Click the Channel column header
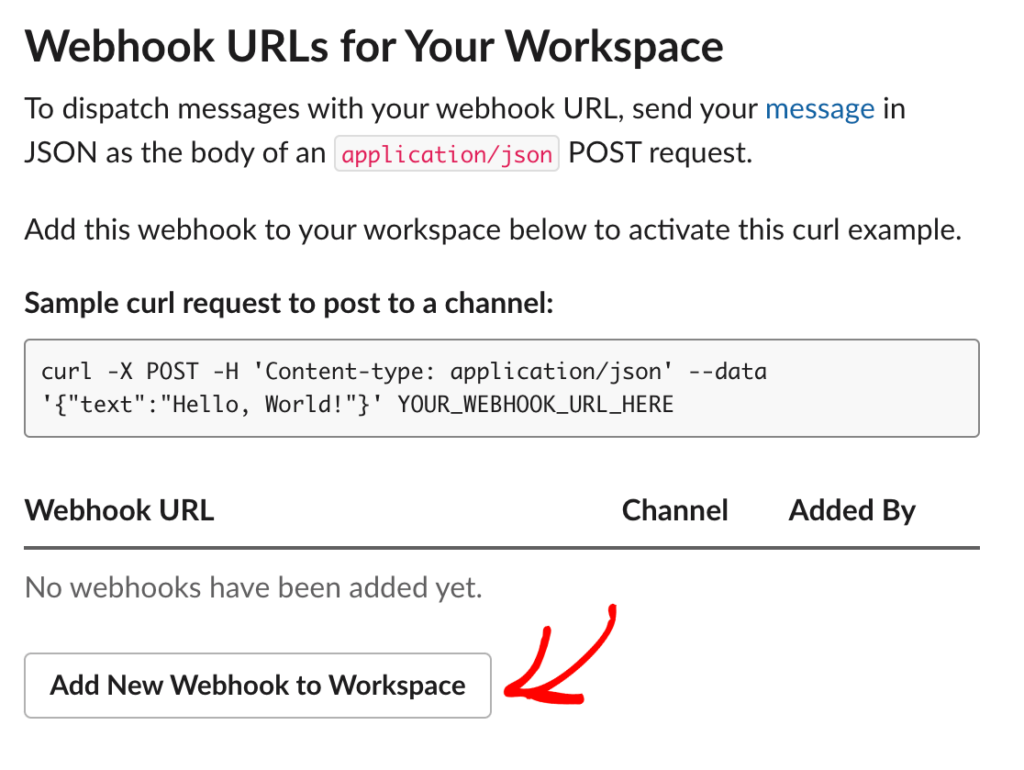 (675, 510)
